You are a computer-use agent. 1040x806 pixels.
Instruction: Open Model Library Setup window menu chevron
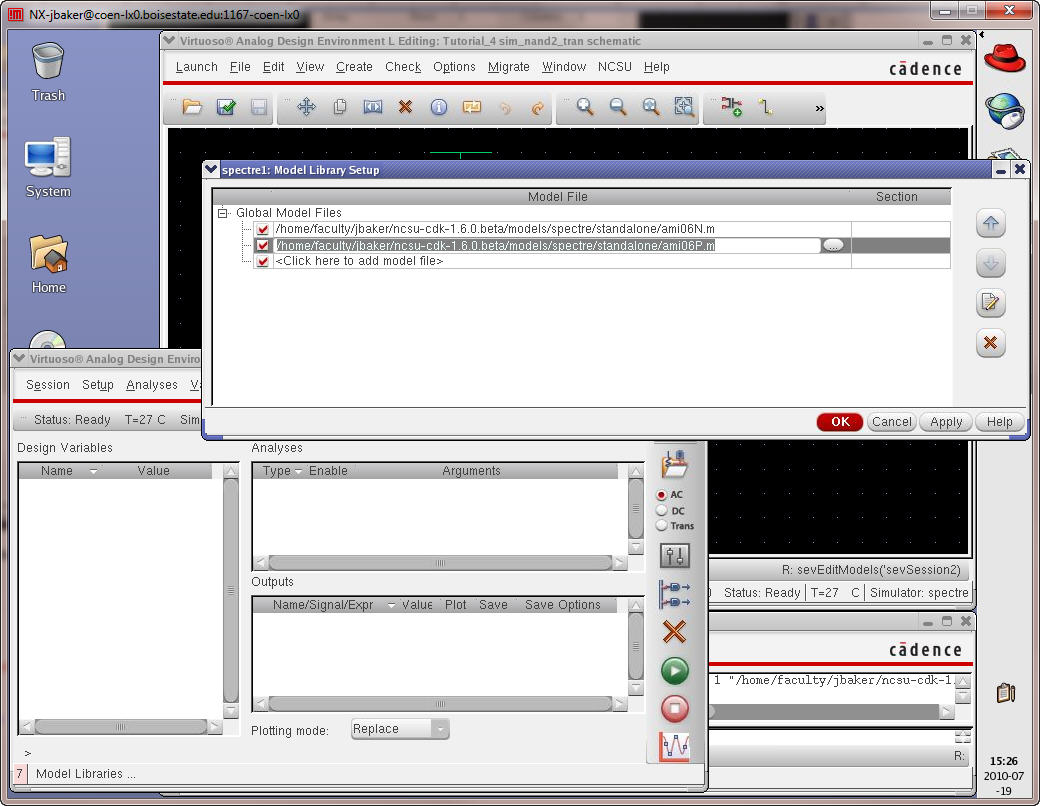click(x=211, y=170)
